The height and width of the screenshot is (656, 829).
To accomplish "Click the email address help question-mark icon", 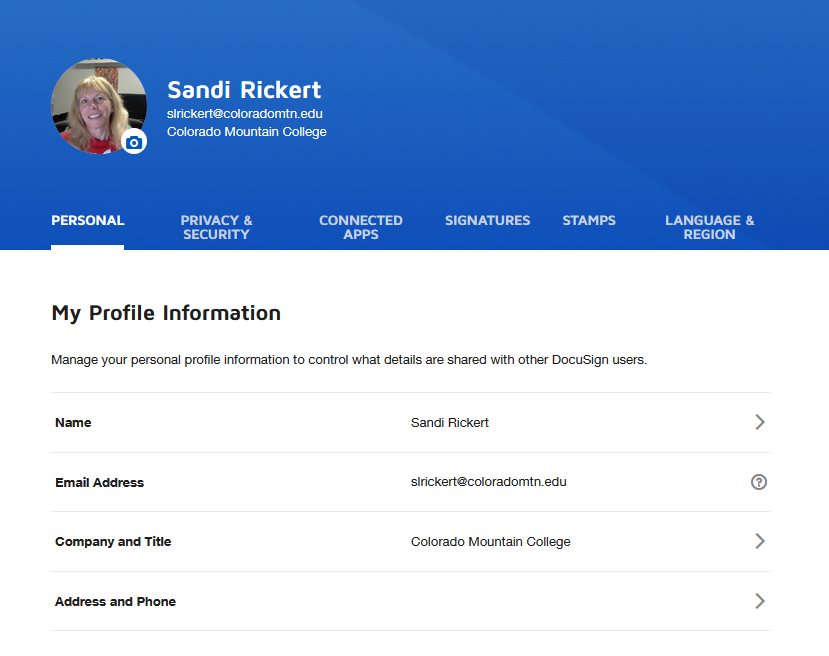I will pyautogui.click(x=759, y=482).
